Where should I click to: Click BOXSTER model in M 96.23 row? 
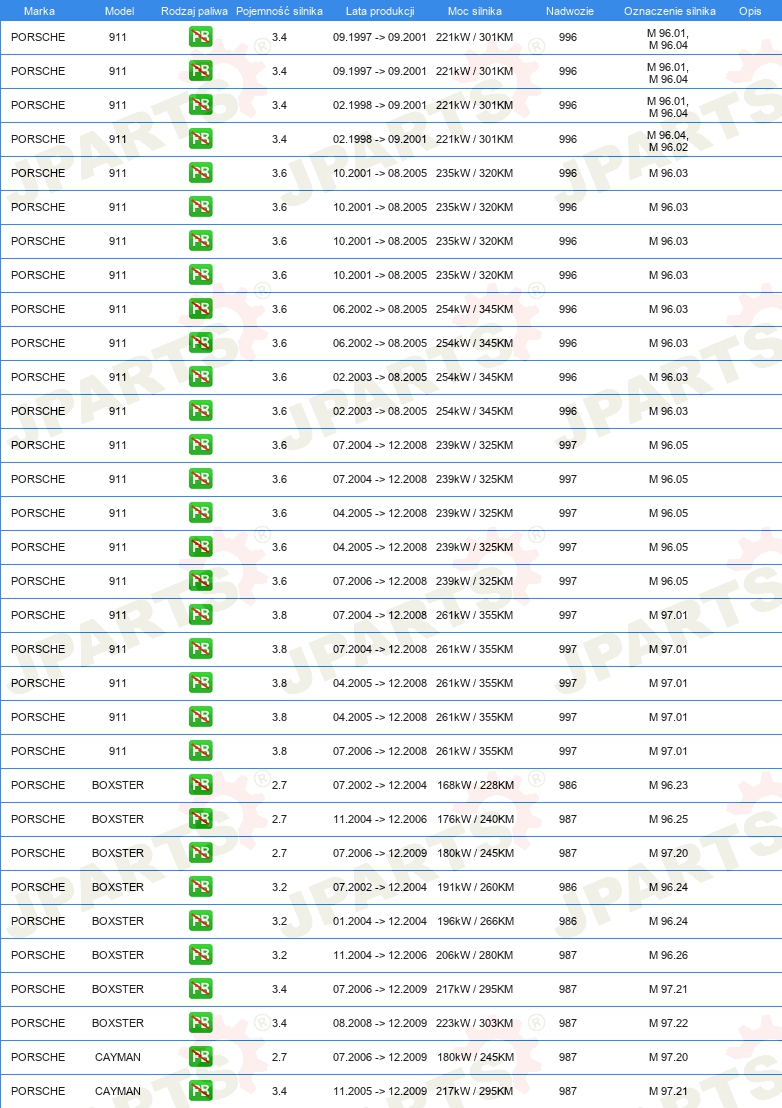coord(118,785)
